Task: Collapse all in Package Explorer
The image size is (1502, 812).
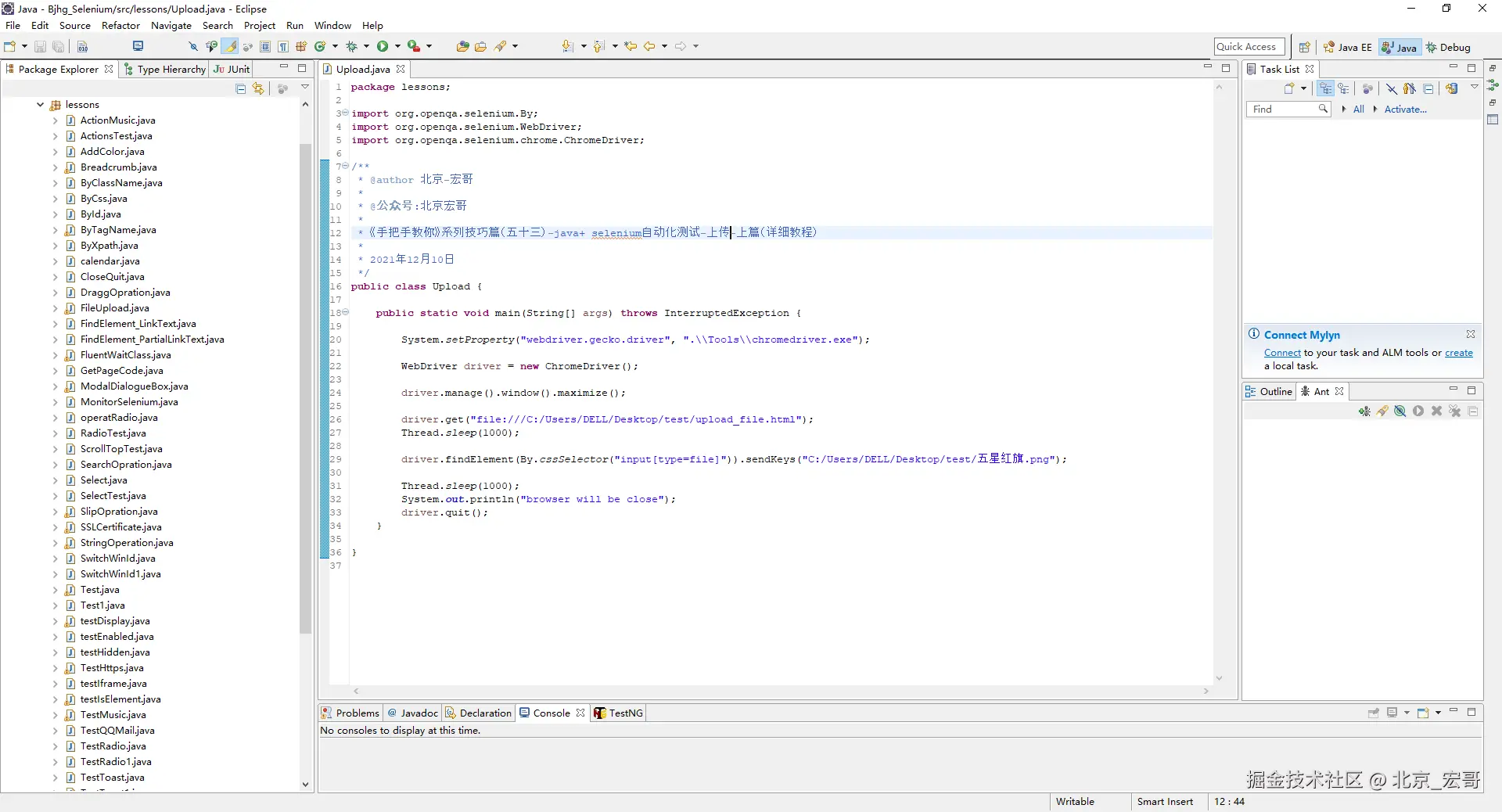Action: point(241,89)
